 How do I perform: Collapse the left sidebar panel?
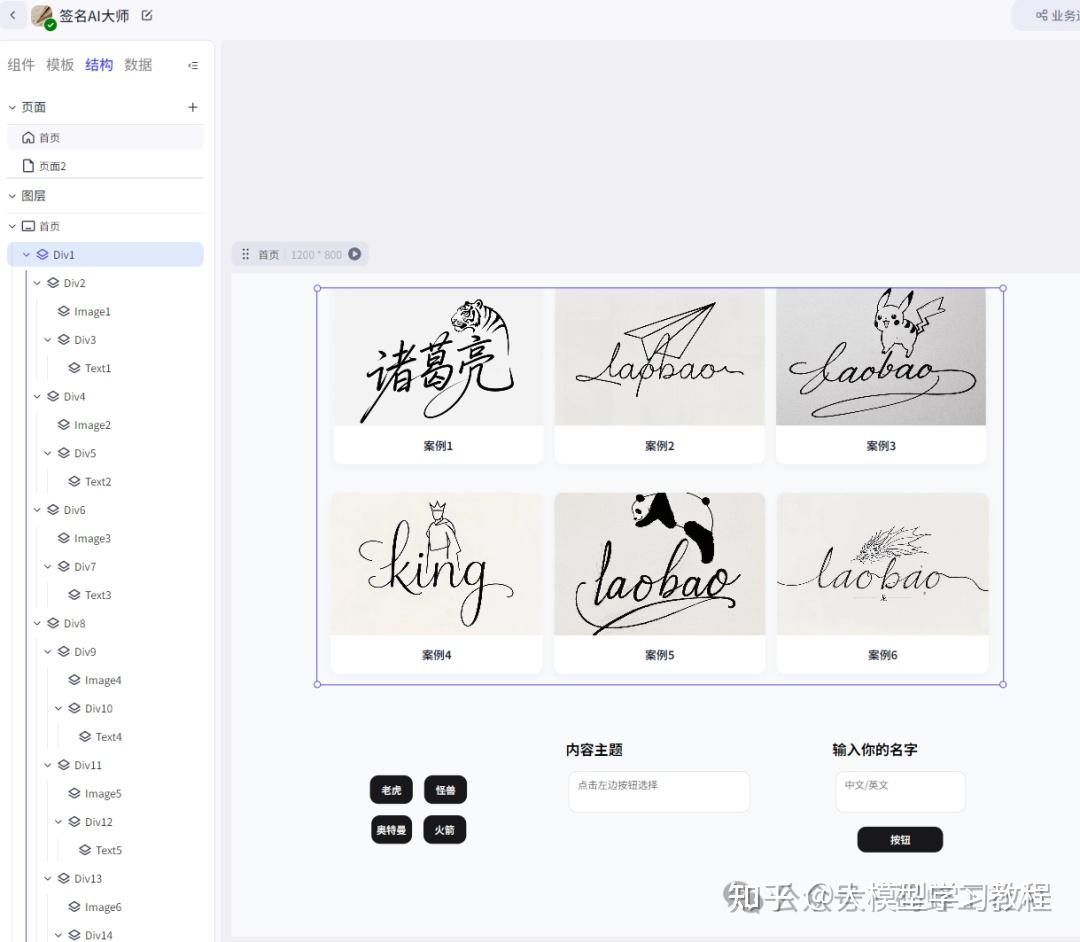(193, 65)
